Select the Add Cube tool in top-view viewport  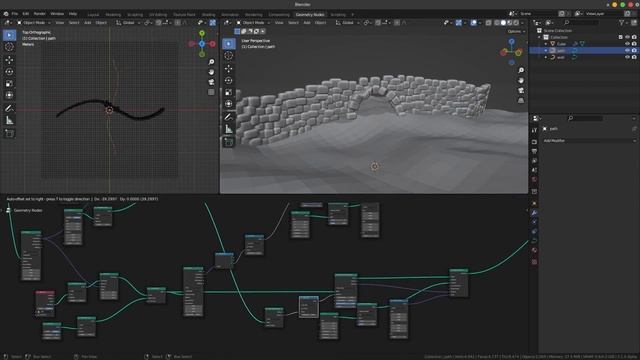click(9, 133)
